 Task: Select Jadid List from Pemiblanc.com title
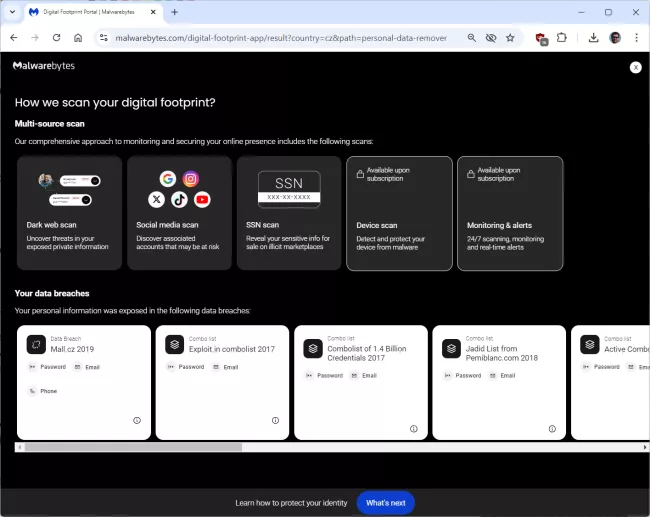502,353
